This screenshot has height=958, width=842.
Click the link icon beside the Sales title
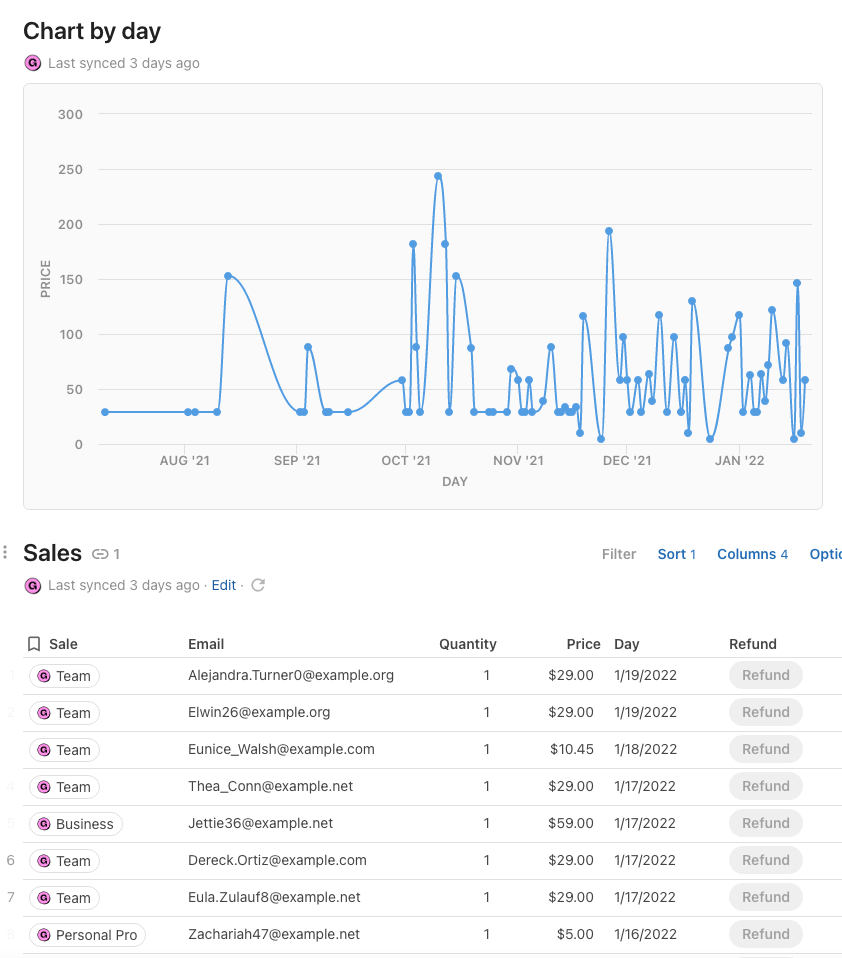point(100,554)
